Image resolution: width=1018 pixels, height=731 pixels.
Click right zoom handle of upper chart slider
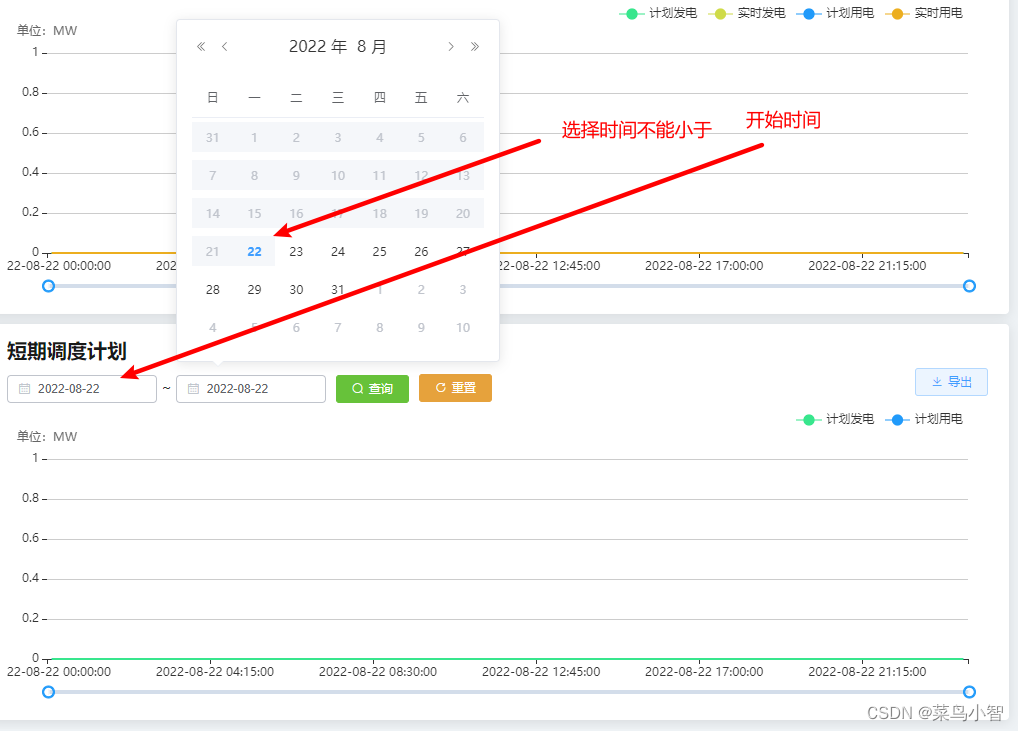969,286
